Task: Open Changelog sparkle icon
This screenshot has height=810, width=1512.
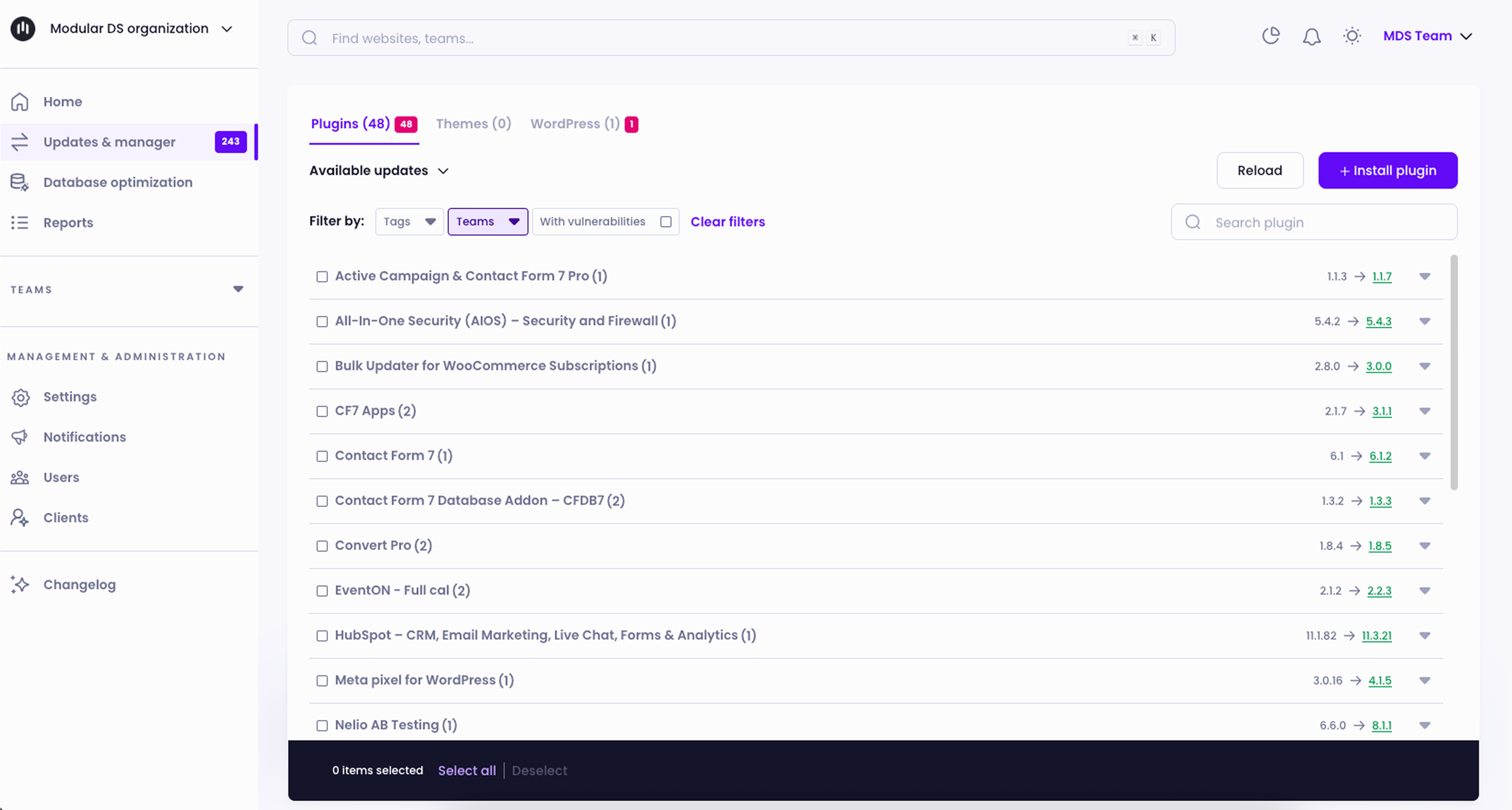Action: [20, 585]
